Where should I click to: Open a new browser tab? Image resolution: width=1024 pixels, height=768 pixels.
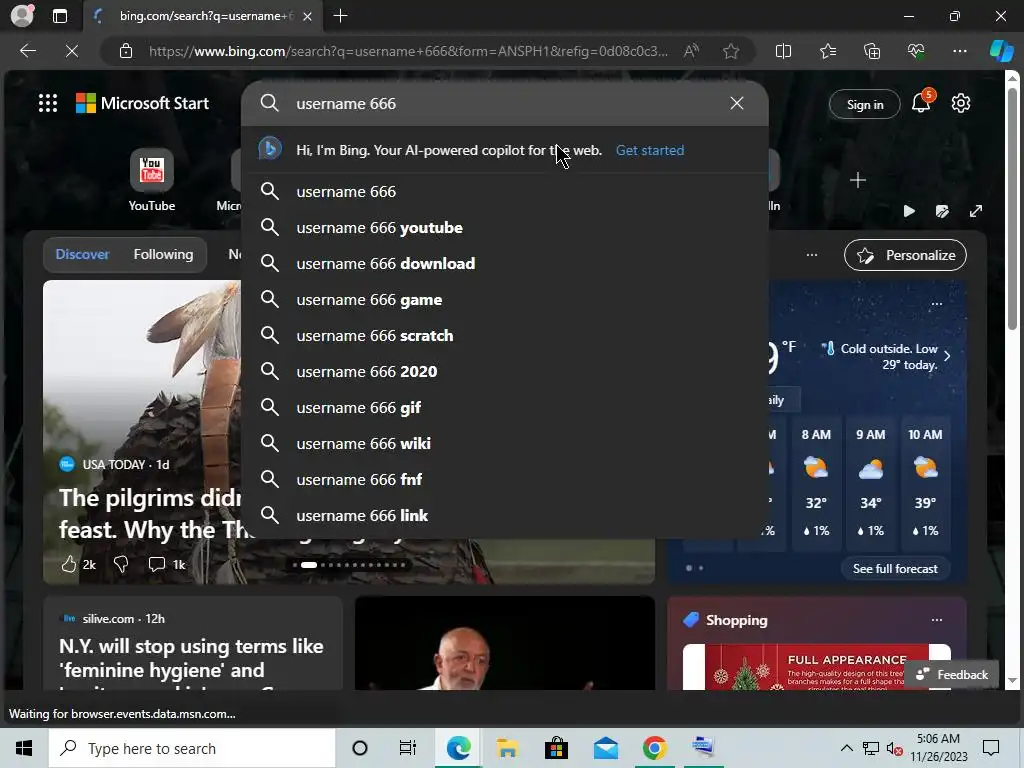pyautogui.click(x=340, y=16)
